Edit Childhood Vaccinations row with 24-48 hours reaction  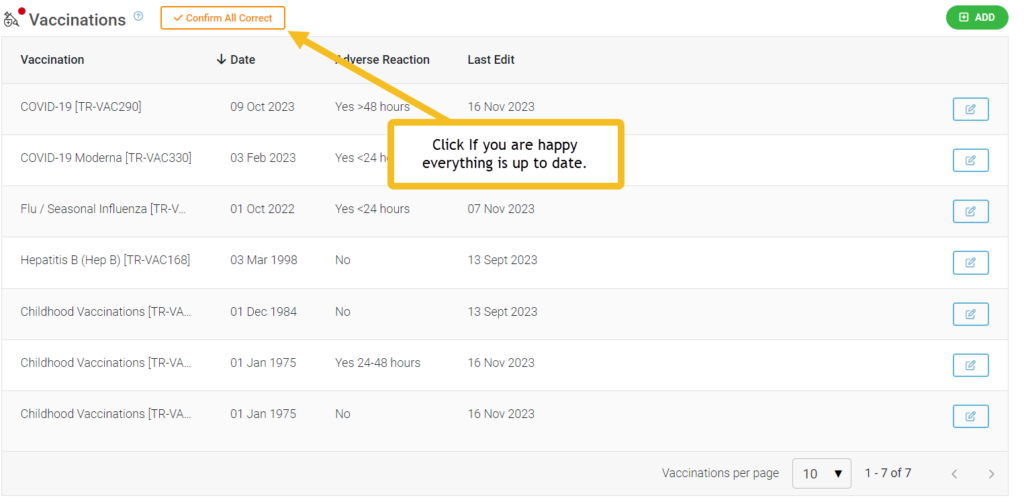(970, 365)
